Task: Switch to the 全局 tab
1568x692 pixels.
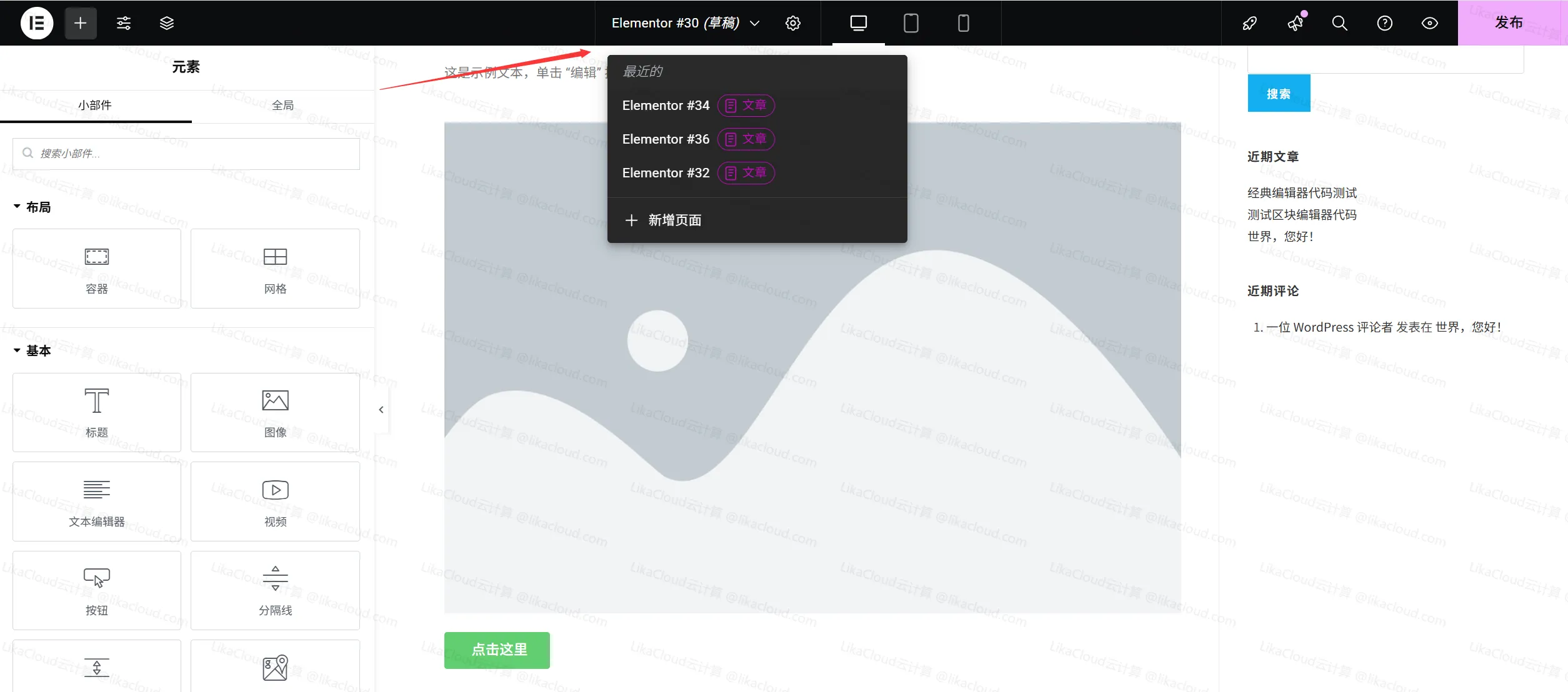Action: pos(282,104)
